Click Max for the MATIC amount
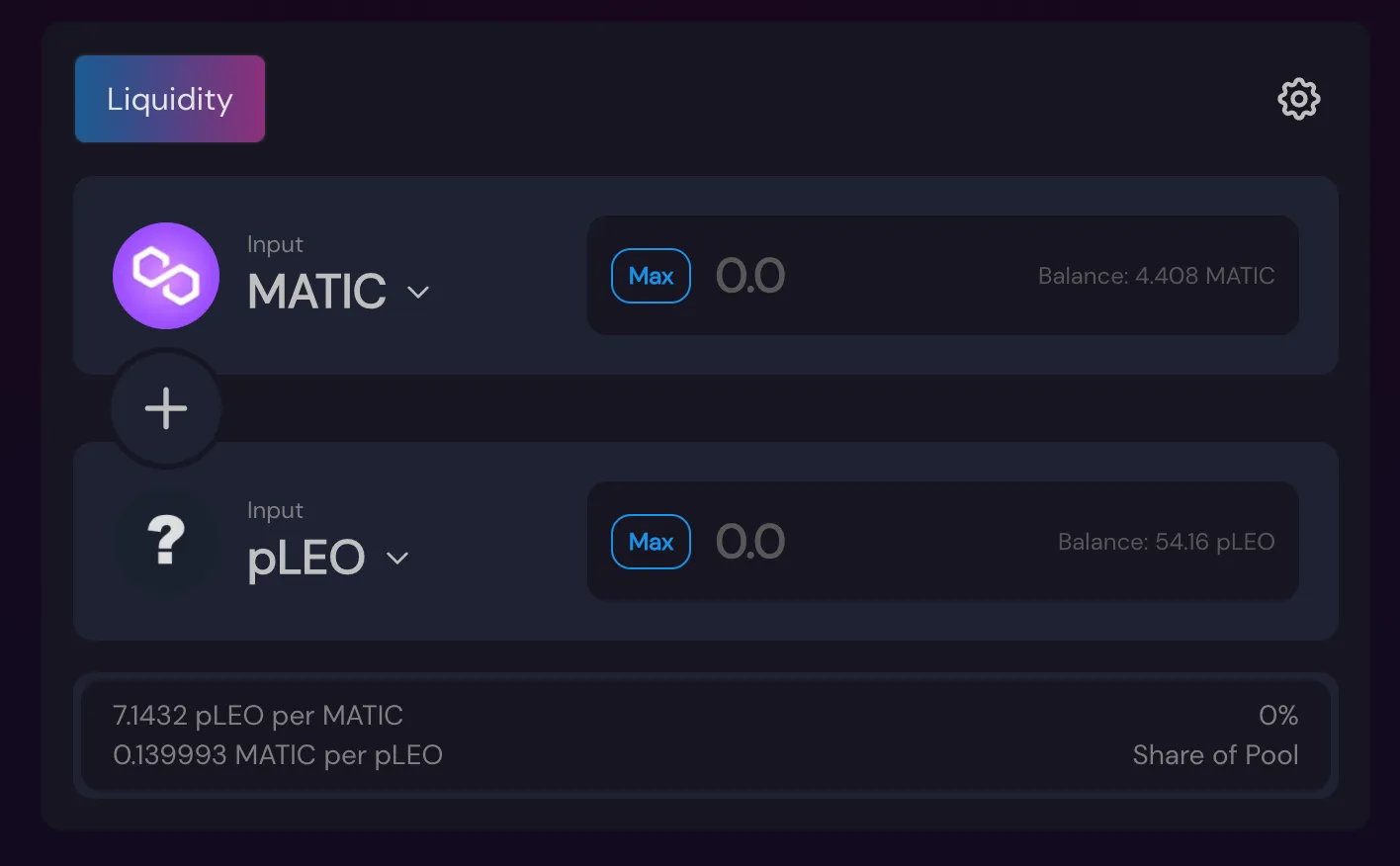The image size is (1400, 866). pos(651,276)
